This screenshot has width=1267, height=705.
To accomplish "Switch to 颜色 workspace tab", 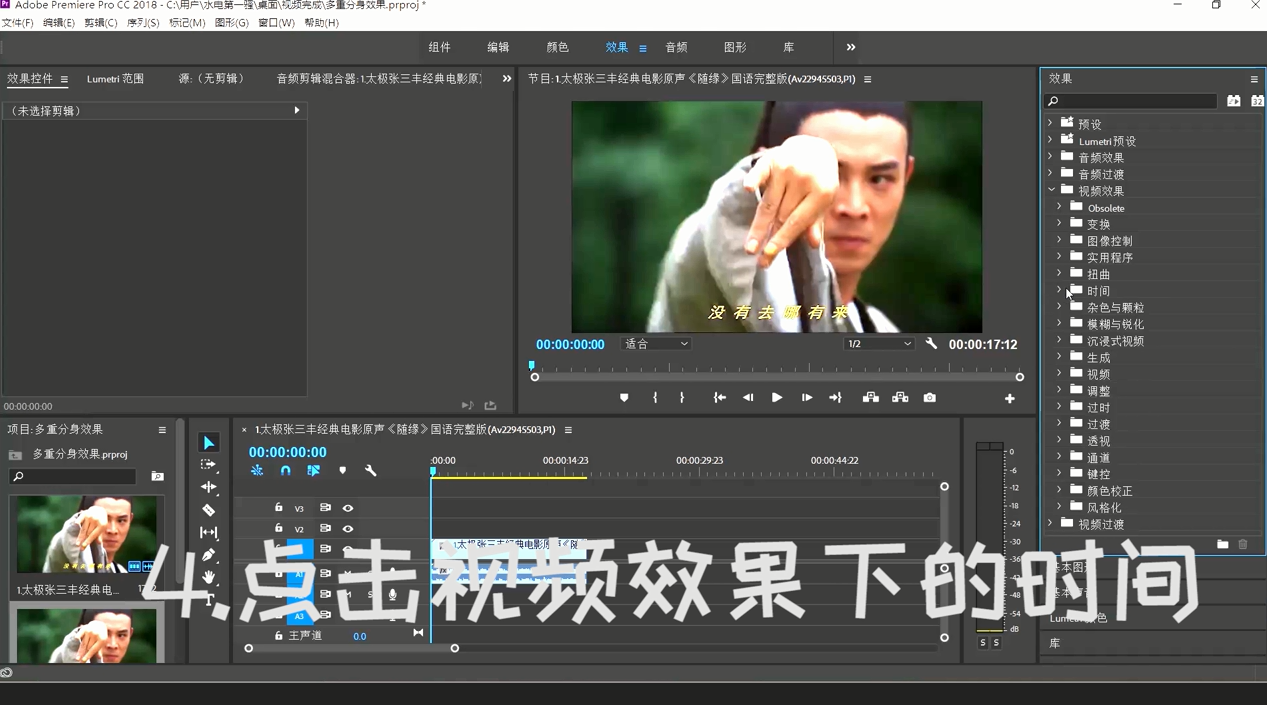I will pyautogui.click(x=557, y=47).
